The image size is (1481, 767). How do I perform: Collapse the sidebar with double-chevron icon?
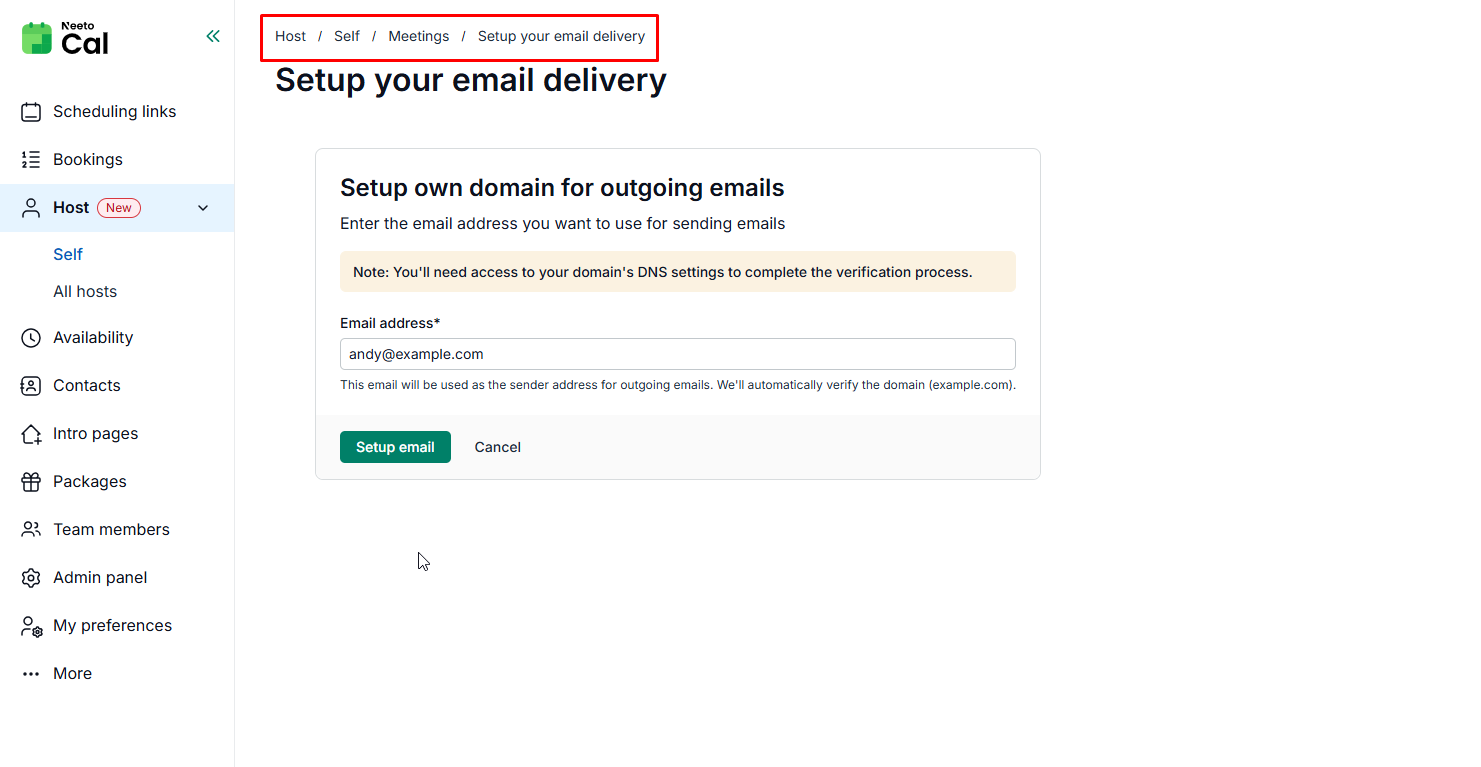[213, 37]
